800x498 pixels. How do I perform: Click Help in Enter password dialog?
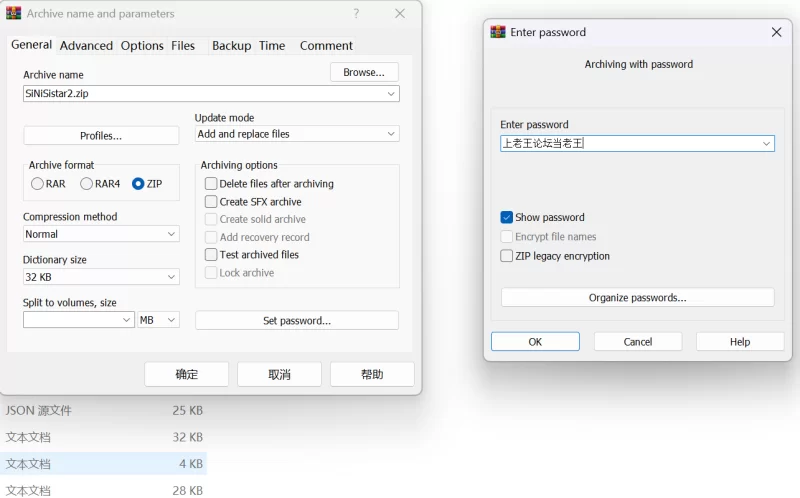tap(740, 341)
